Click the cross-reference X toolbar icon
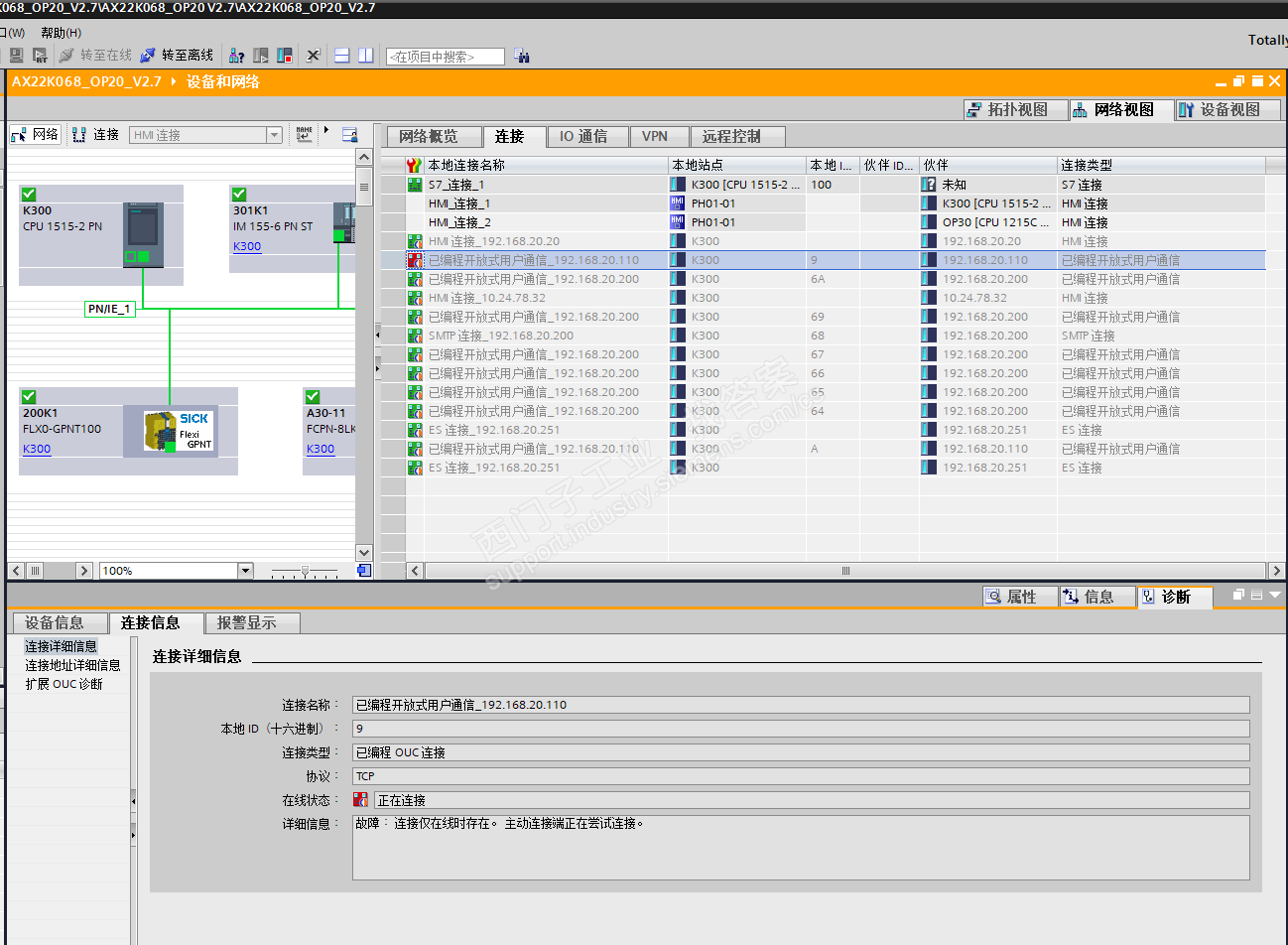The width and height of the screenshot is (1288, 945). pyautogui.click(x=313, y=56)
